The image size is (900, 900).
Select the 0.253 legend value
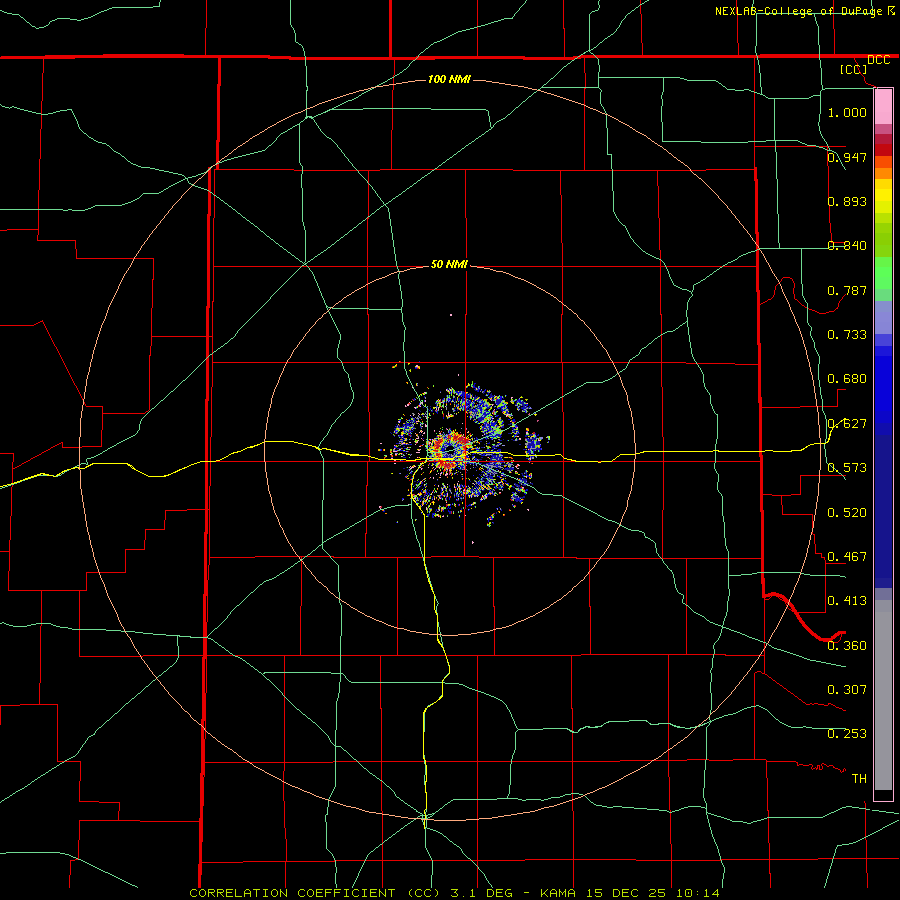[847, 734]
